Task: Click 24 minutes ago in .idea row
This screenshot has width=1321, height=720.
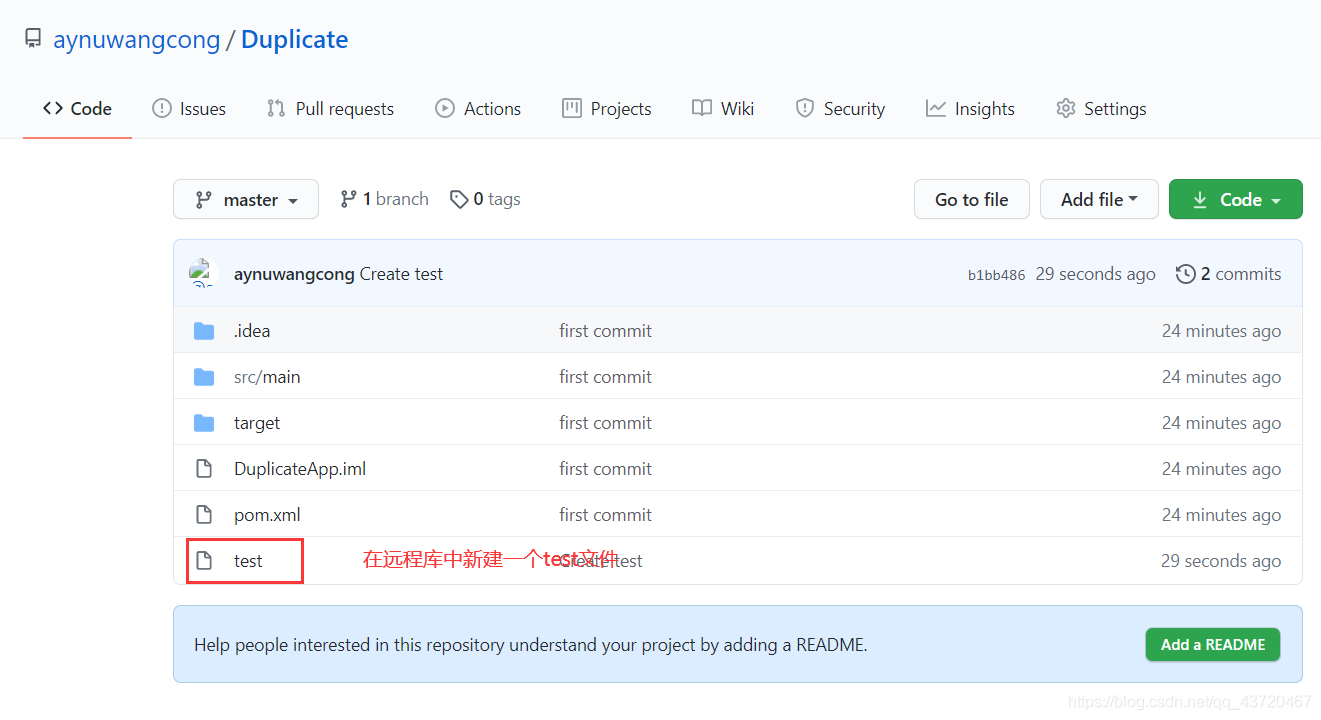Action: 1221,330
